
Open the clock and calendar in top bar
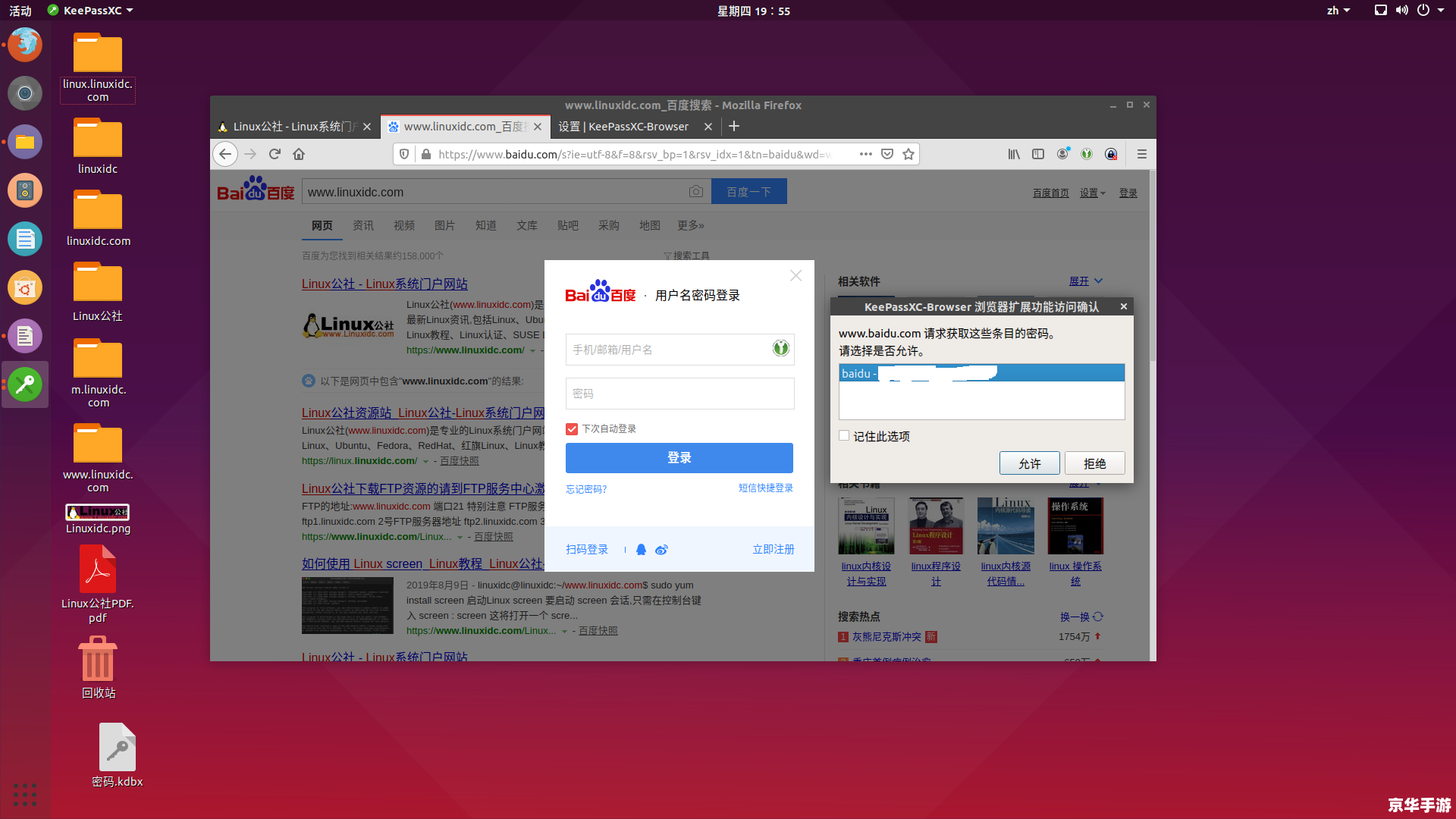(x=754, y=11)
